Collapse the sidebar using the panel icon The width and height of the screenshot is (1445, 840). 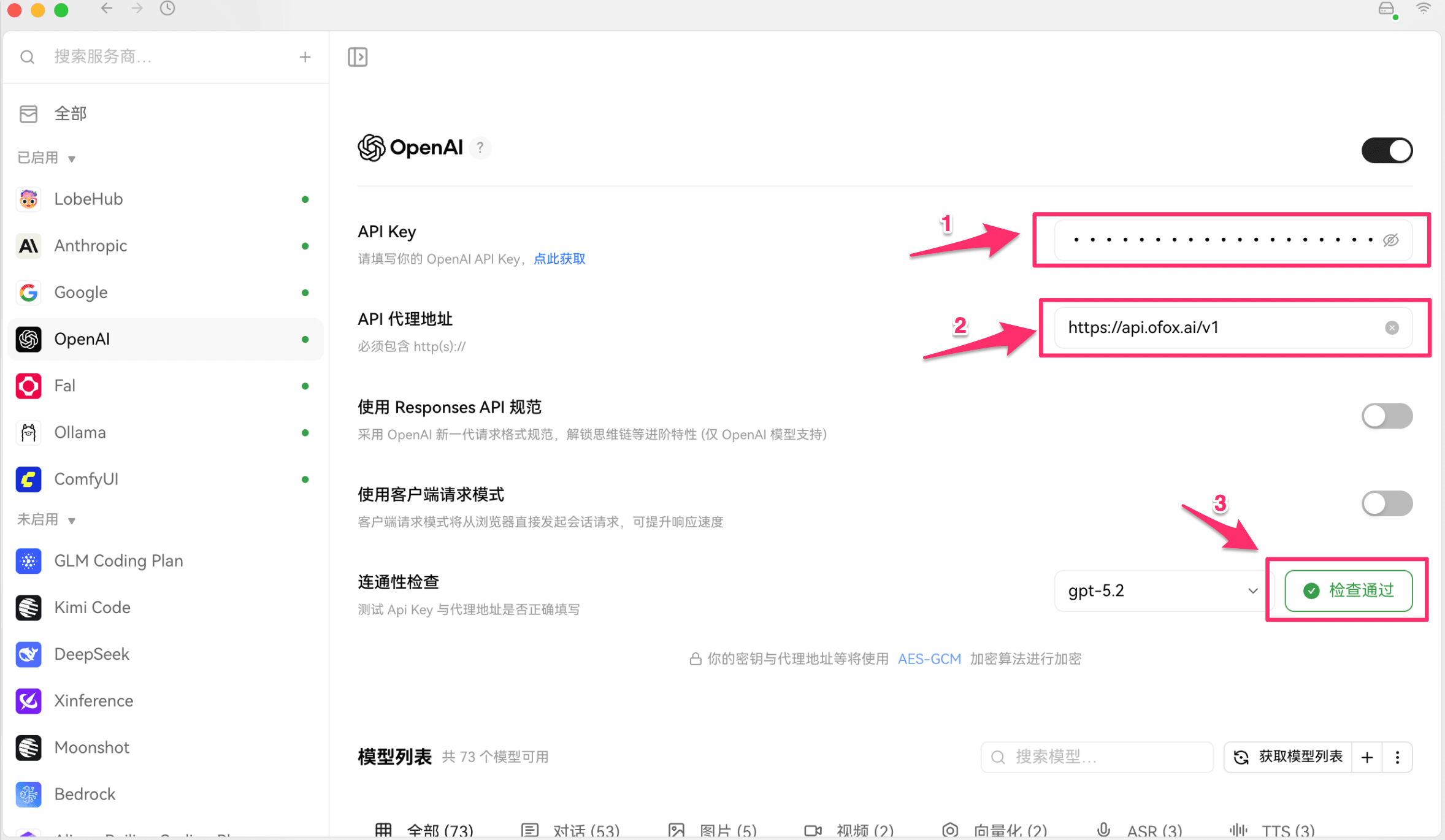(x=358, y=56)
